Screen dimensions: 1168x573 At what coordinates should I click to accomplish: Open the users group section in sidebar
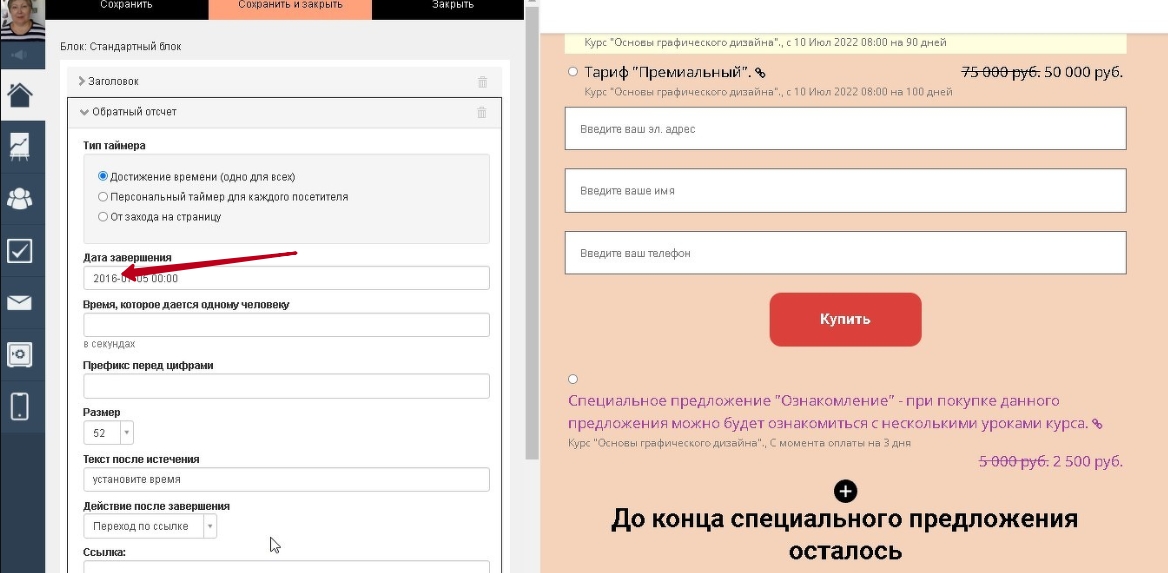[20, 198]
